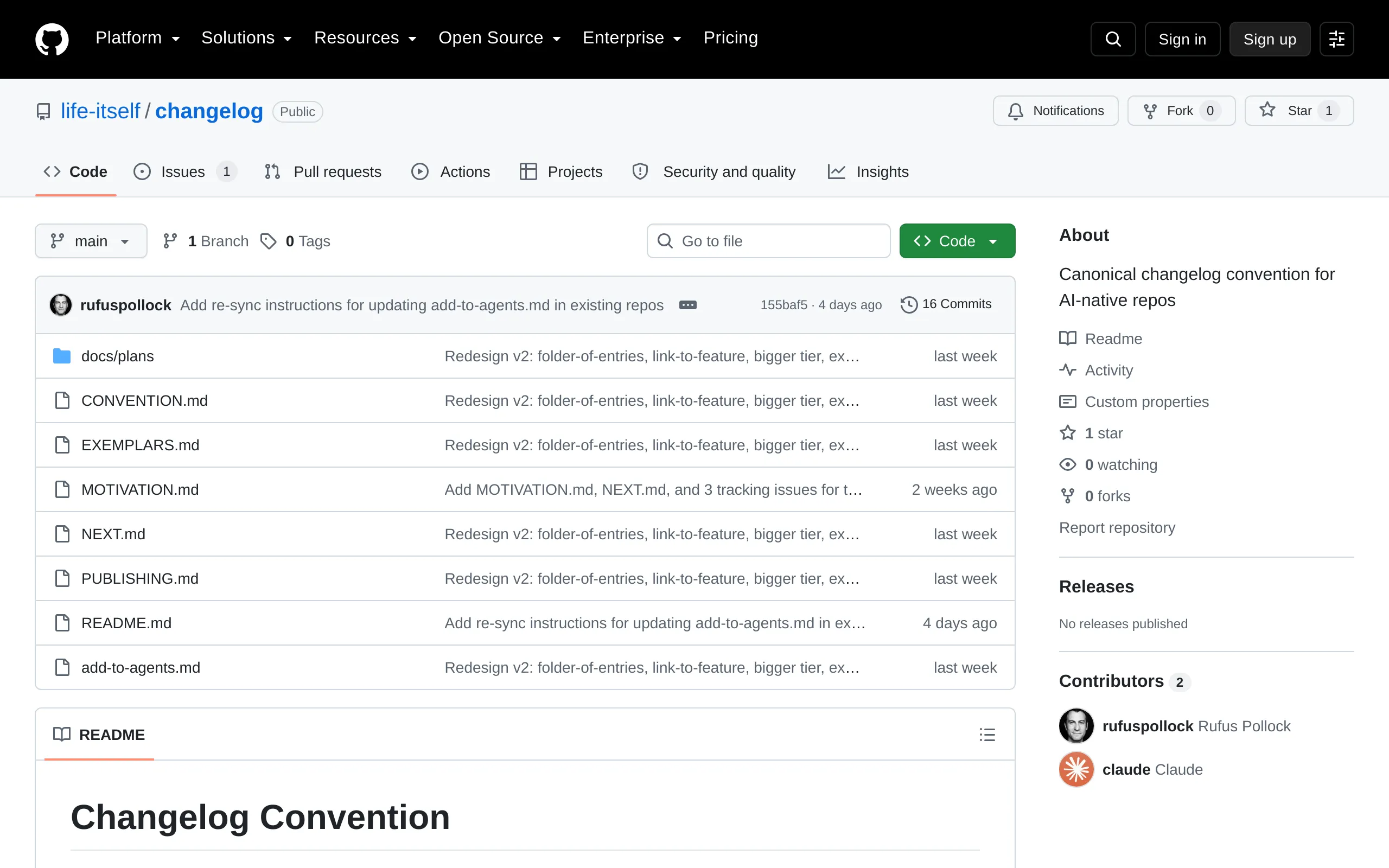Switch to the Issues tab
Image resolution: width=1389 pixels, height=868 pixels.
(185, 171)
